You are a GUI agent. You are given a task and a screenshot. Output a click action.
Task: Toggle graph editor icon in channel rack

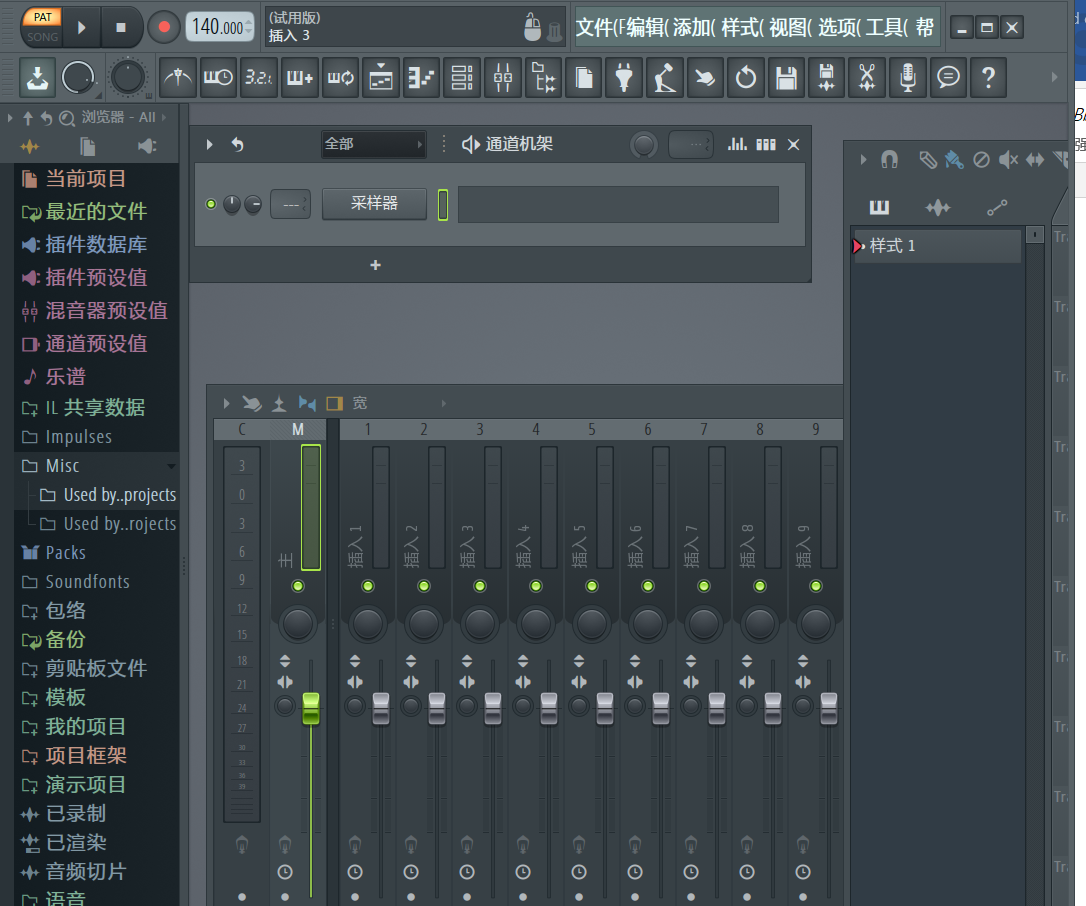738,144
